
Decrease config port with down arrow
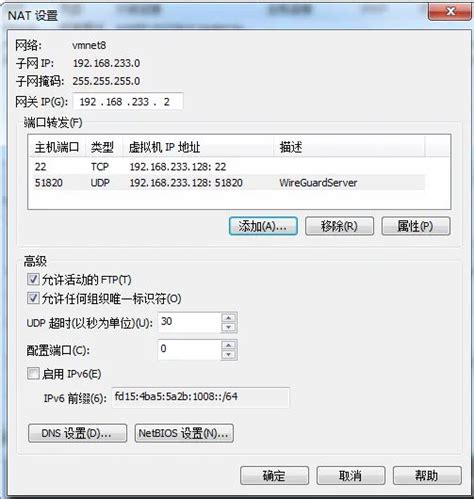click(229, 355)
